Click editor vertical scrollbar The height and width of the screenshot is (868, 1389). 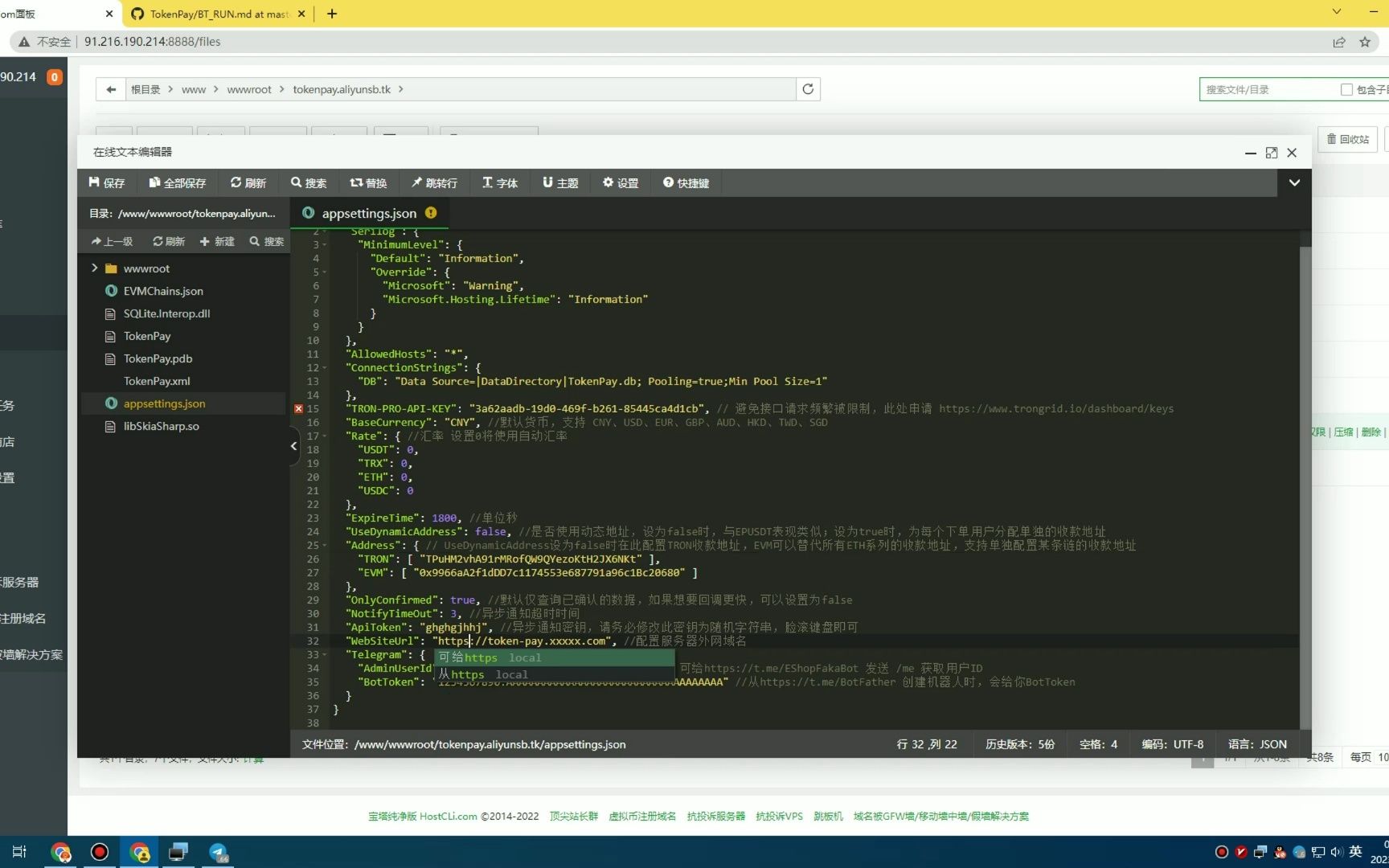pos(1305,482)
